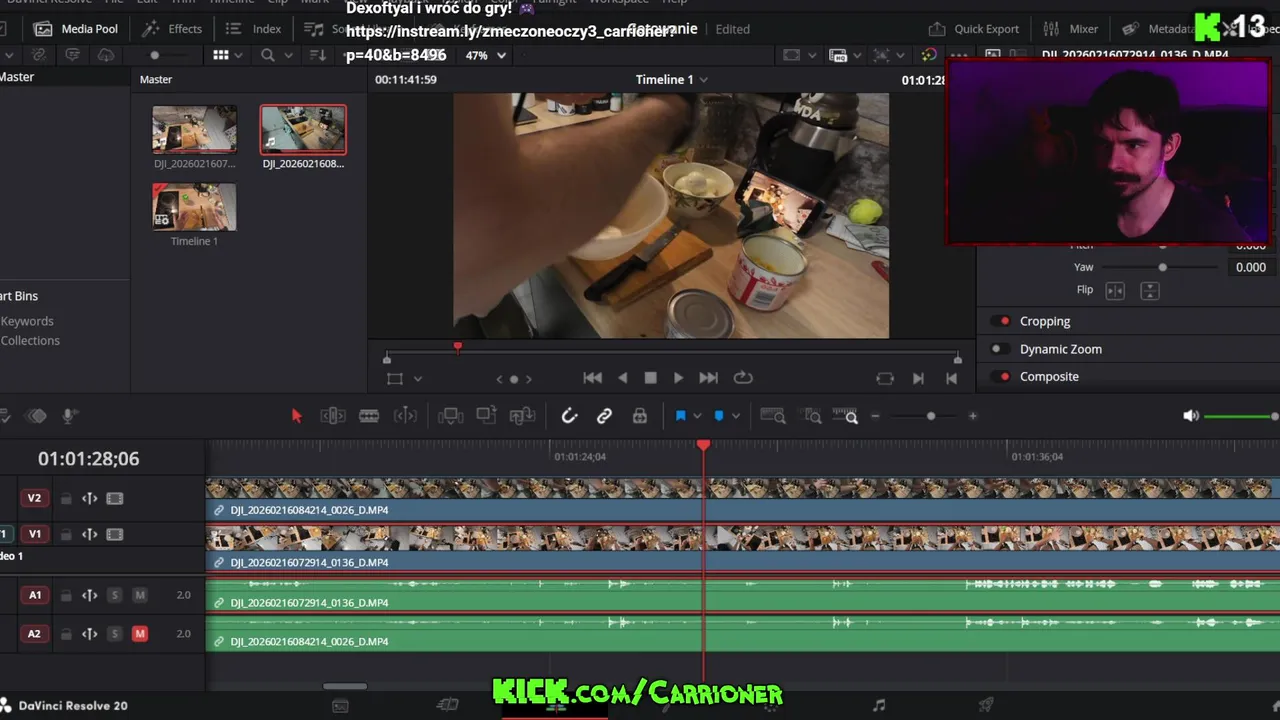
Task: Play the timeline forward
Action: (x=678, y=378)
